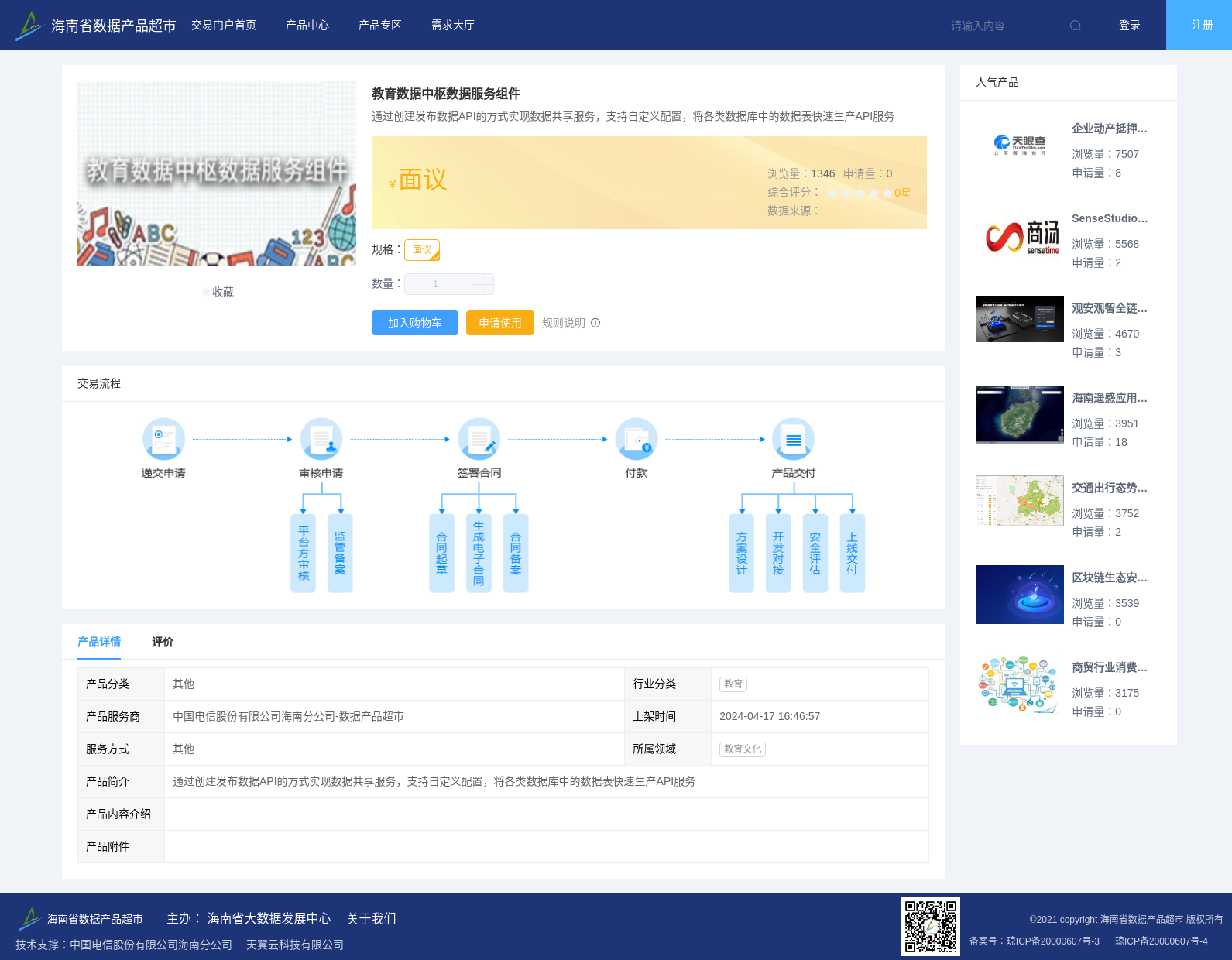Image resolution: width=1232 pixels, height=960 pixels.
Task: Click the 琼ICP备20000607号-4 link
Action: [1162, 941]
